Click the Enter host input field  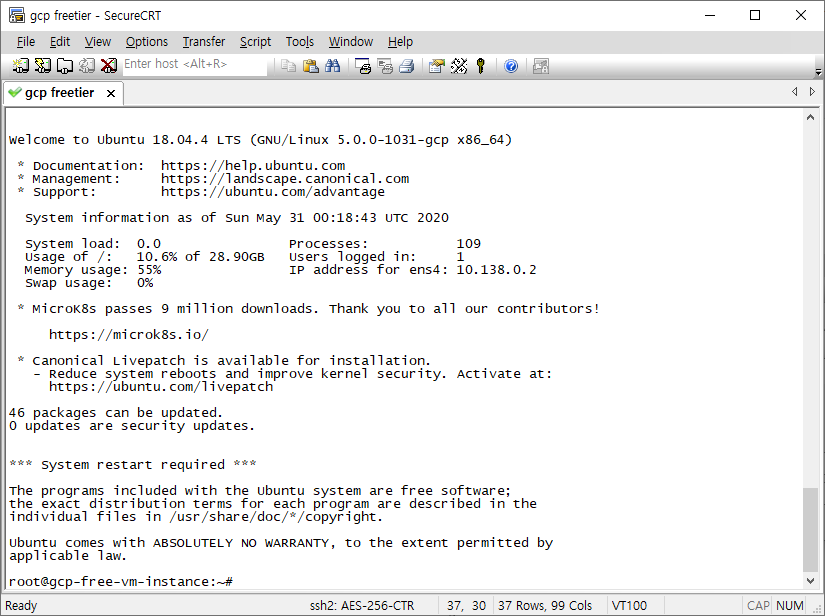195,65
